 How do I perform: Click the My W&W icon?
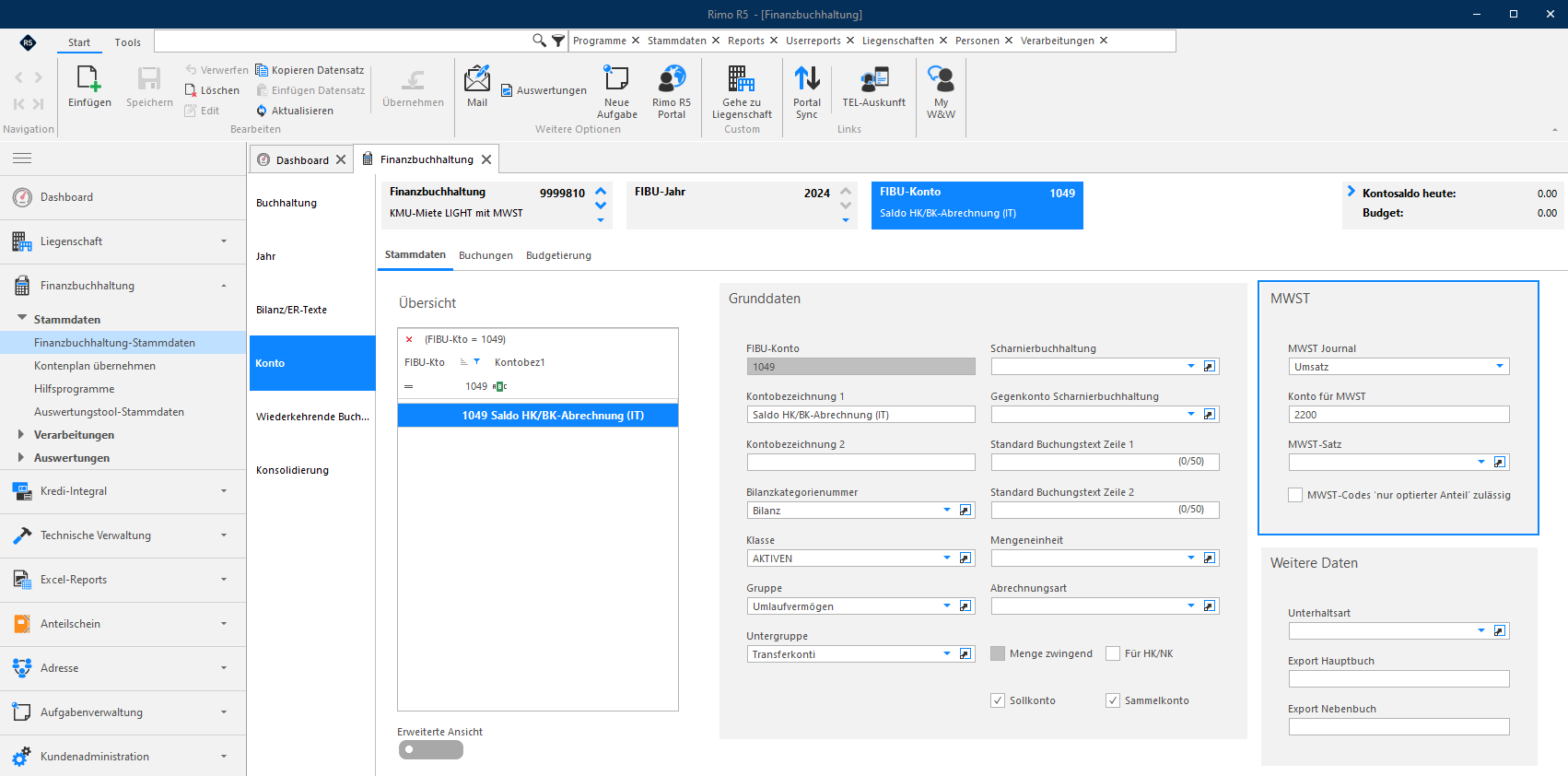pyautogui.click(x=941, y=79)
